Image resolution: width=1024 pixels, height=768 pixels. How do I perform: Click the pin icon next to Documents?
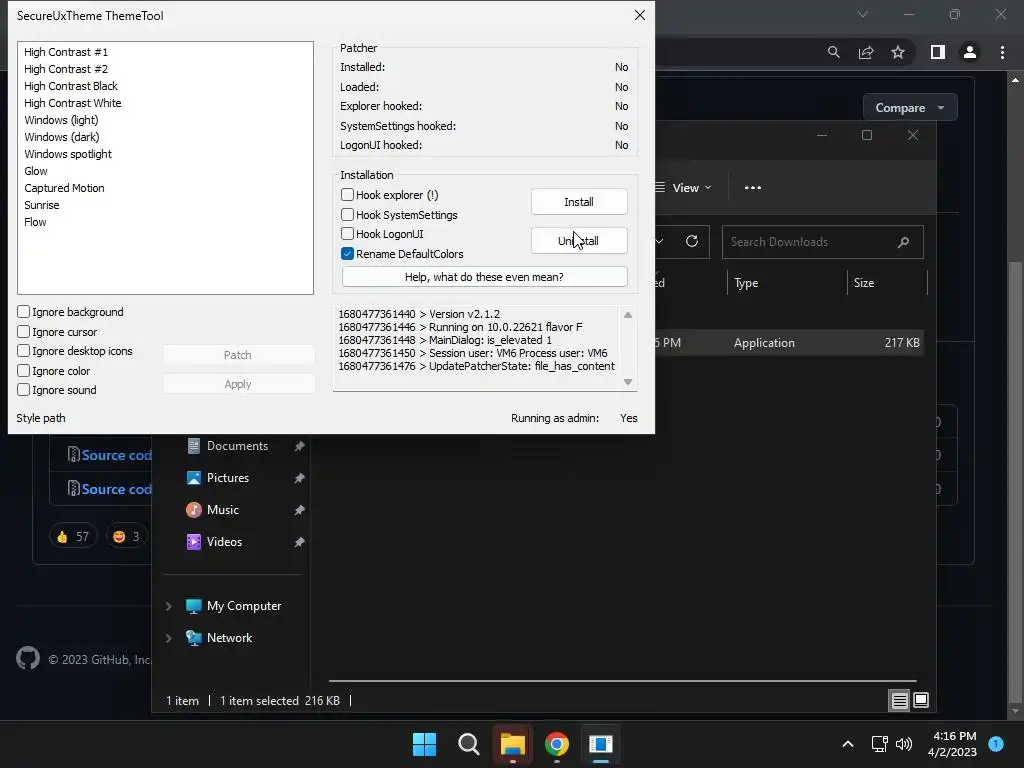pyautogui.click(x=299, y=446)
